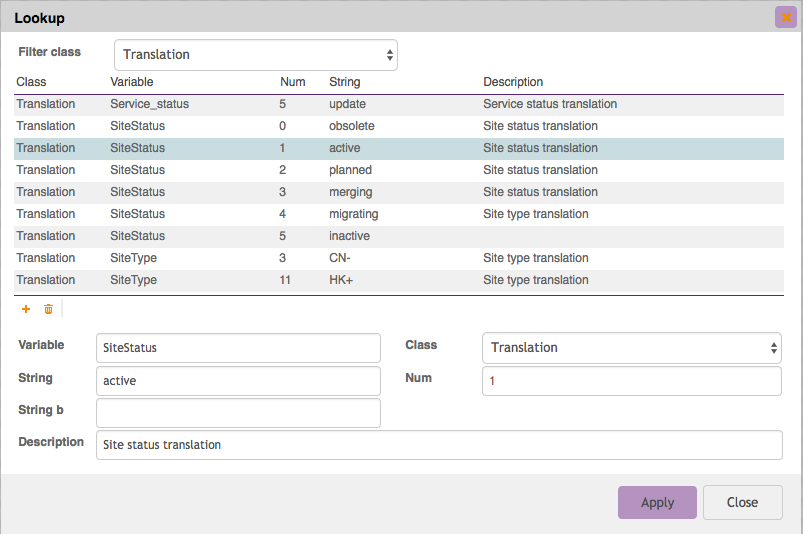Viewport: 803px width, 534px height.
Task: Click the trash delete-record icon
Action: pyautogui.click(x=48, y=310)
